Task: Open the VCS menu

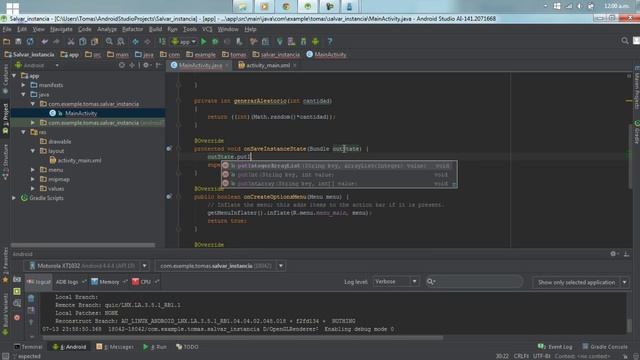Action: coord(207,29)
